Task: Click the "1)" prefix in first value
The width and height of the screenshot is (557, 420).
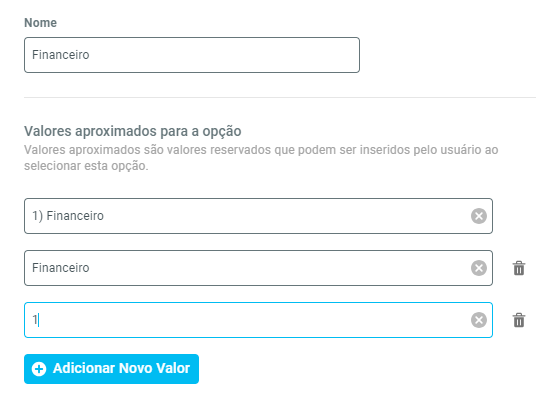Action: (x=38, y=216)
